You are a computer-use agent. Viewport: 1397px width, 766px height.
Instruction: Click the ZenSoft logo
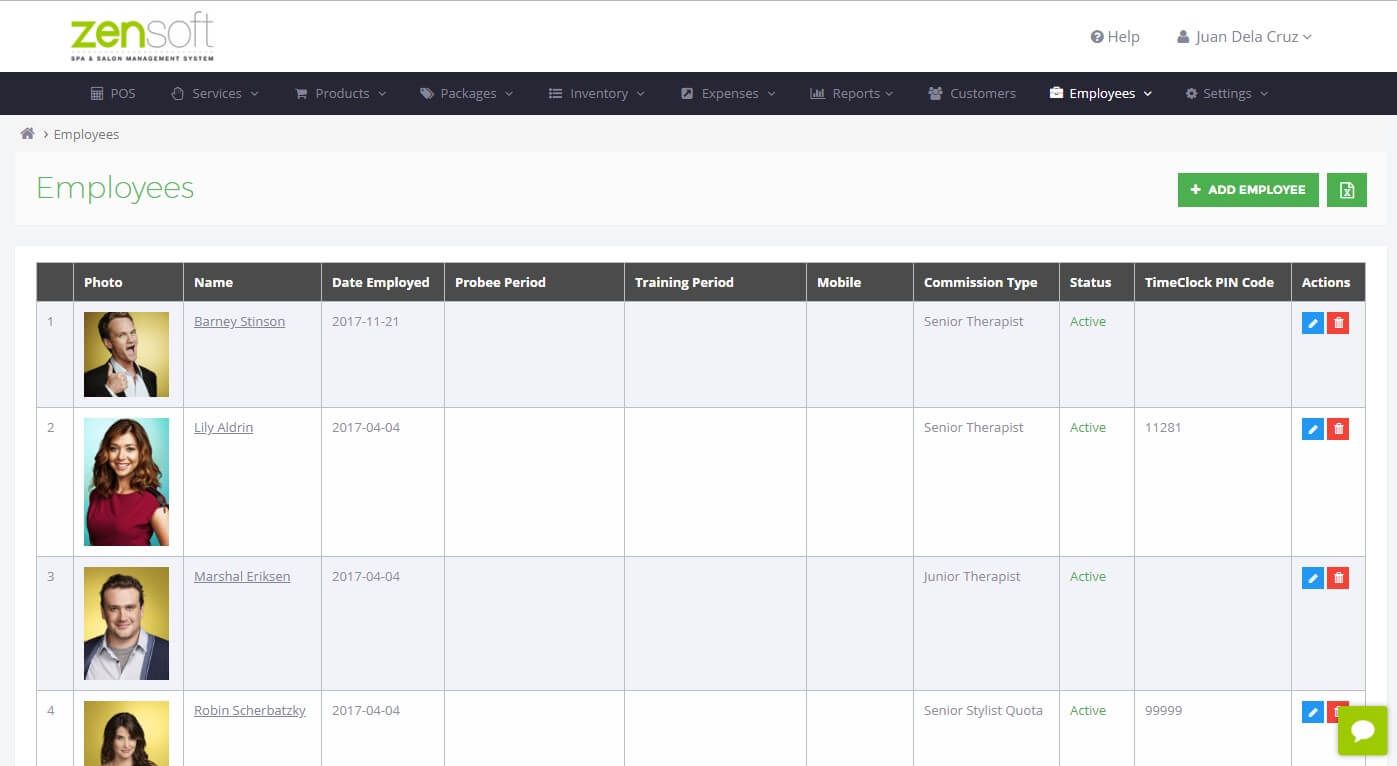(142, 38)
